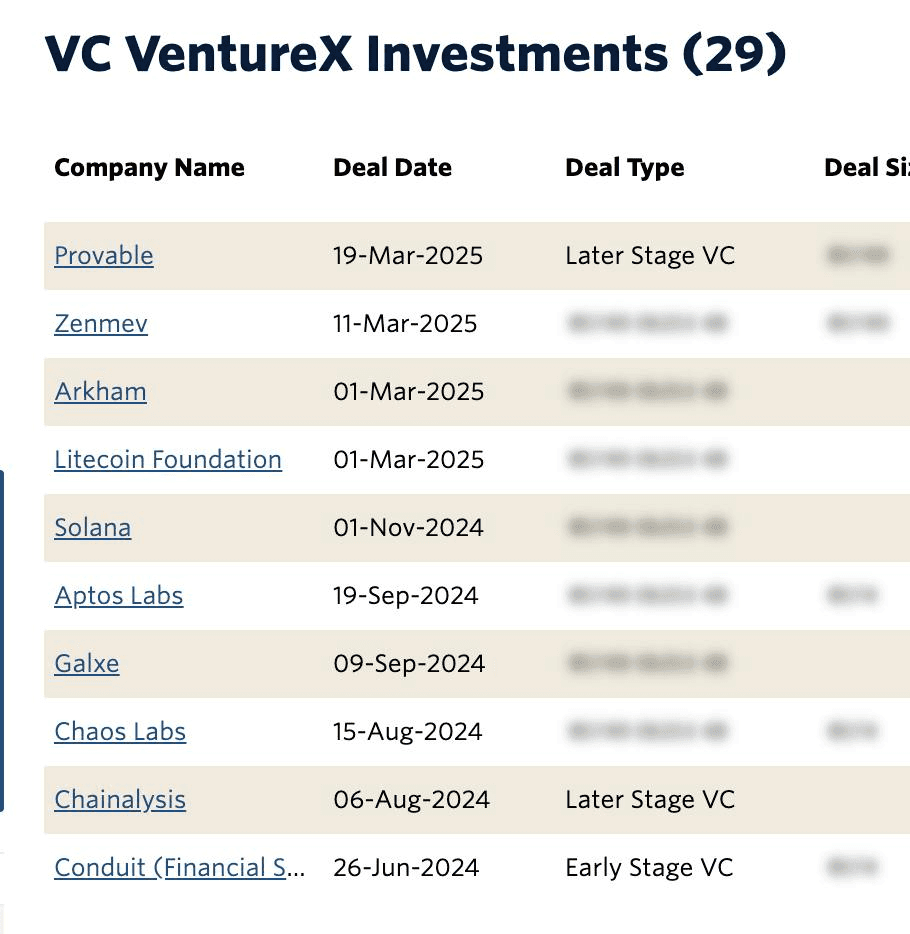Select the 19-Mar-2025 deal date cell
Viewport: 910px width, 934px height.
[x=408, y=256]
